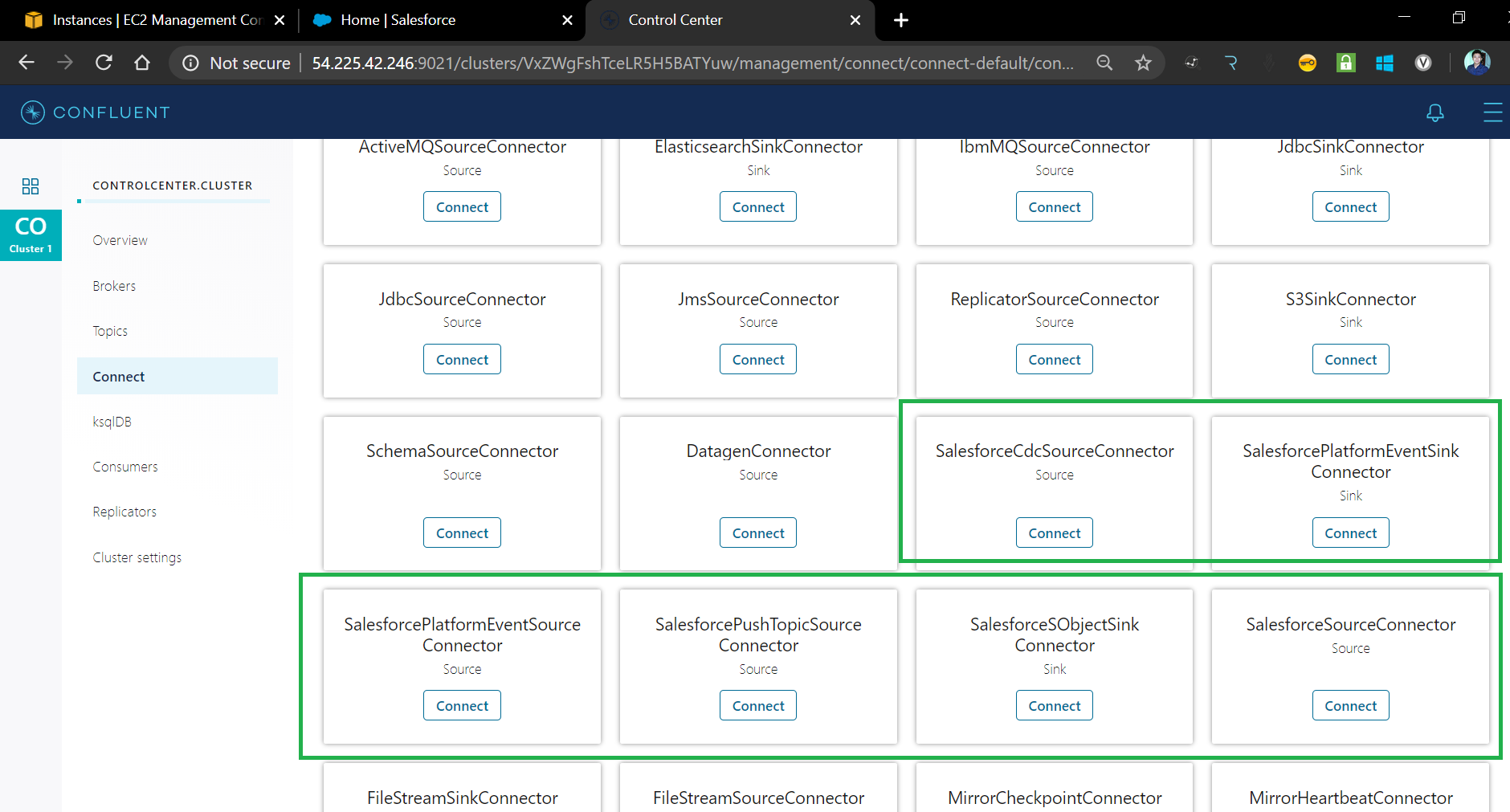Connect the DatagenConnector
The image size is (1510, 812).
pos(758,532)
